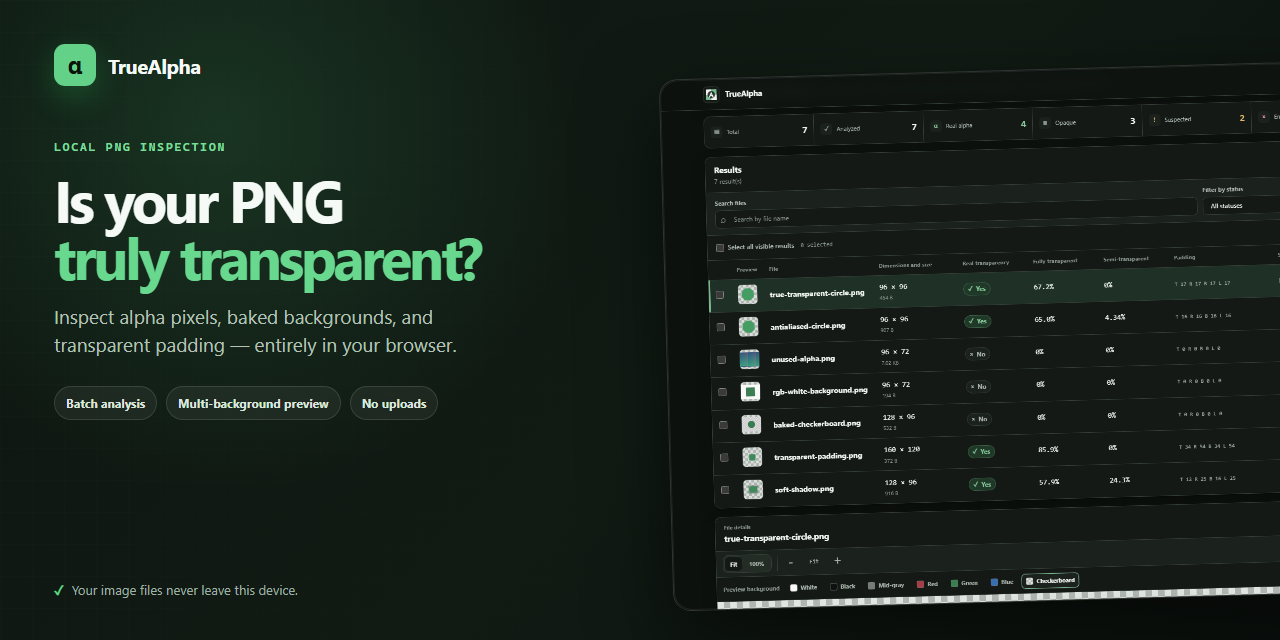Click the unused-alpha.png file name
Viewport: 1280px width, 640px height.
click(803, 358)
